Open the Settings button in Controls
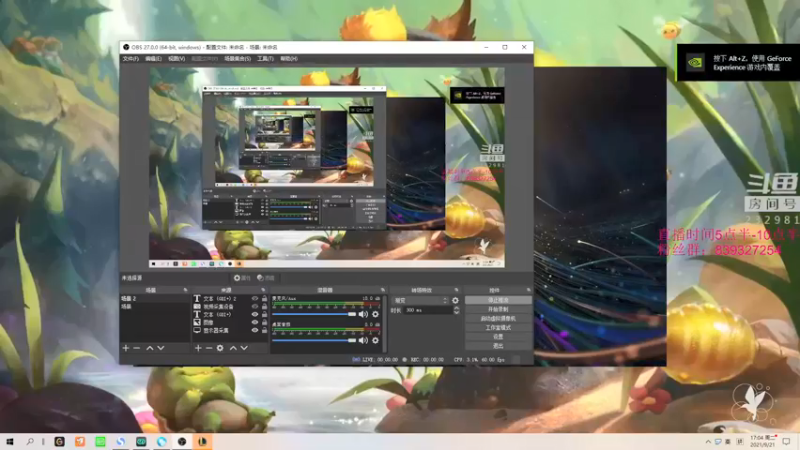The height and width of the screenshot is (450, 800). [498, 337]
